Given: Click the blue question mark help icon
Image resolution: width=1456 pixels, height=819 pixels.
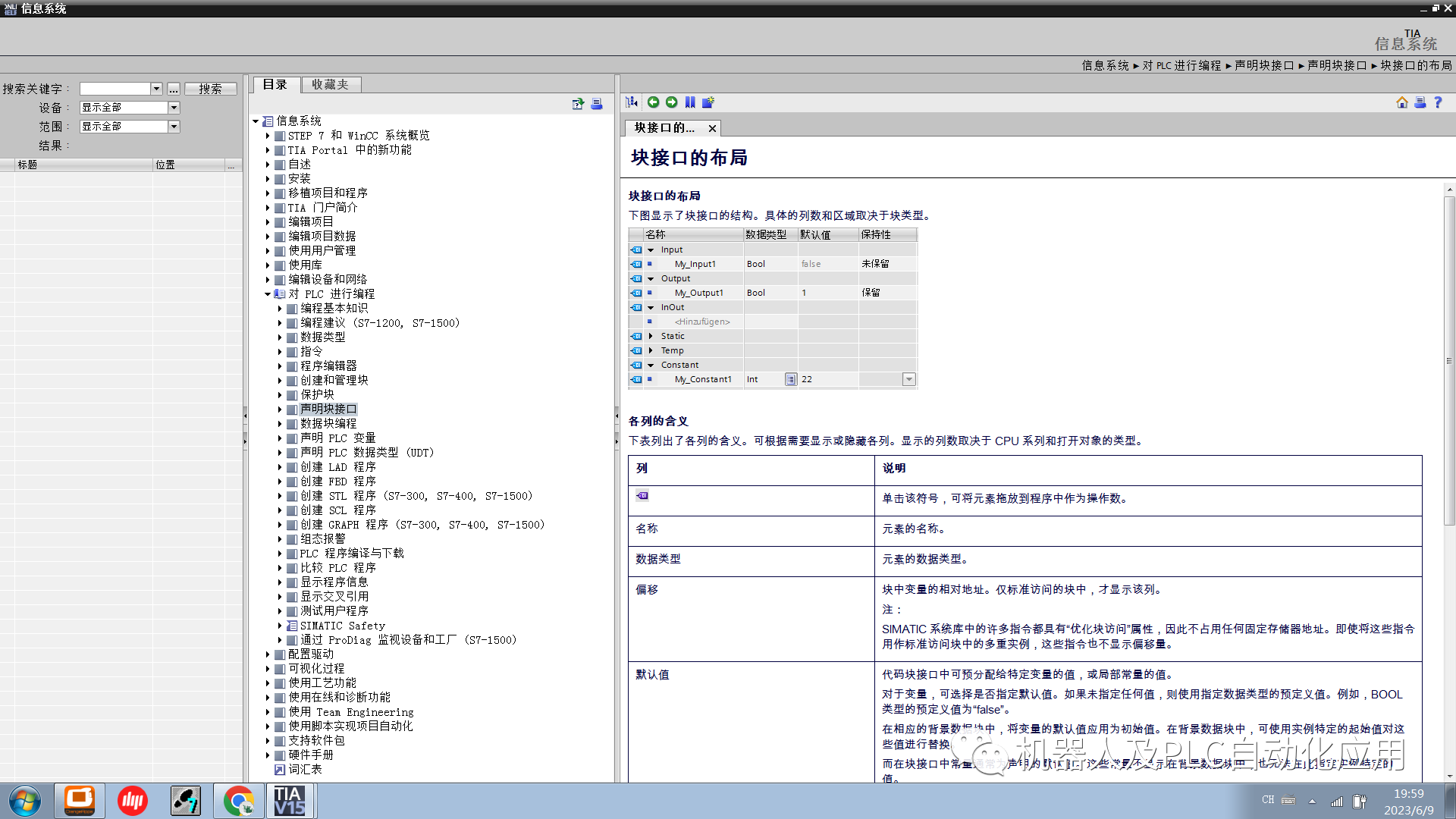Looking at the screenshot, I should click(1438, 102).
